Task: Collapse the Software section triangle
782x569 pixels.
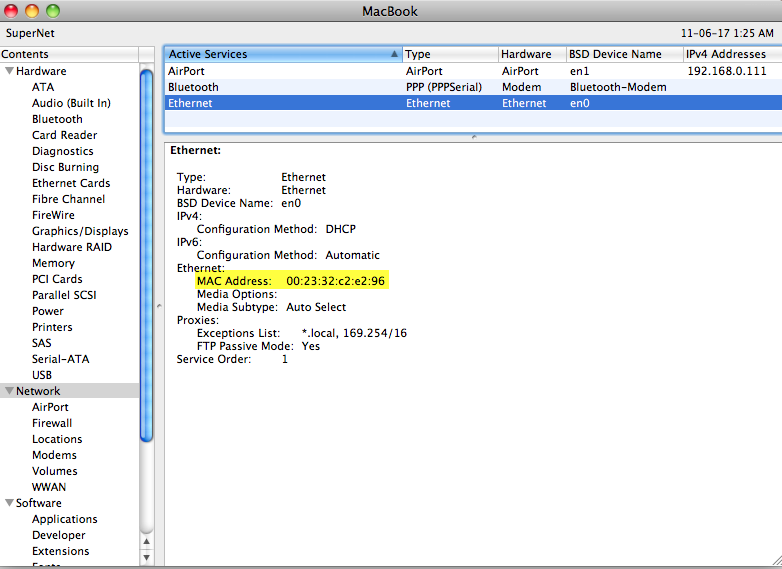Action: 9,503
